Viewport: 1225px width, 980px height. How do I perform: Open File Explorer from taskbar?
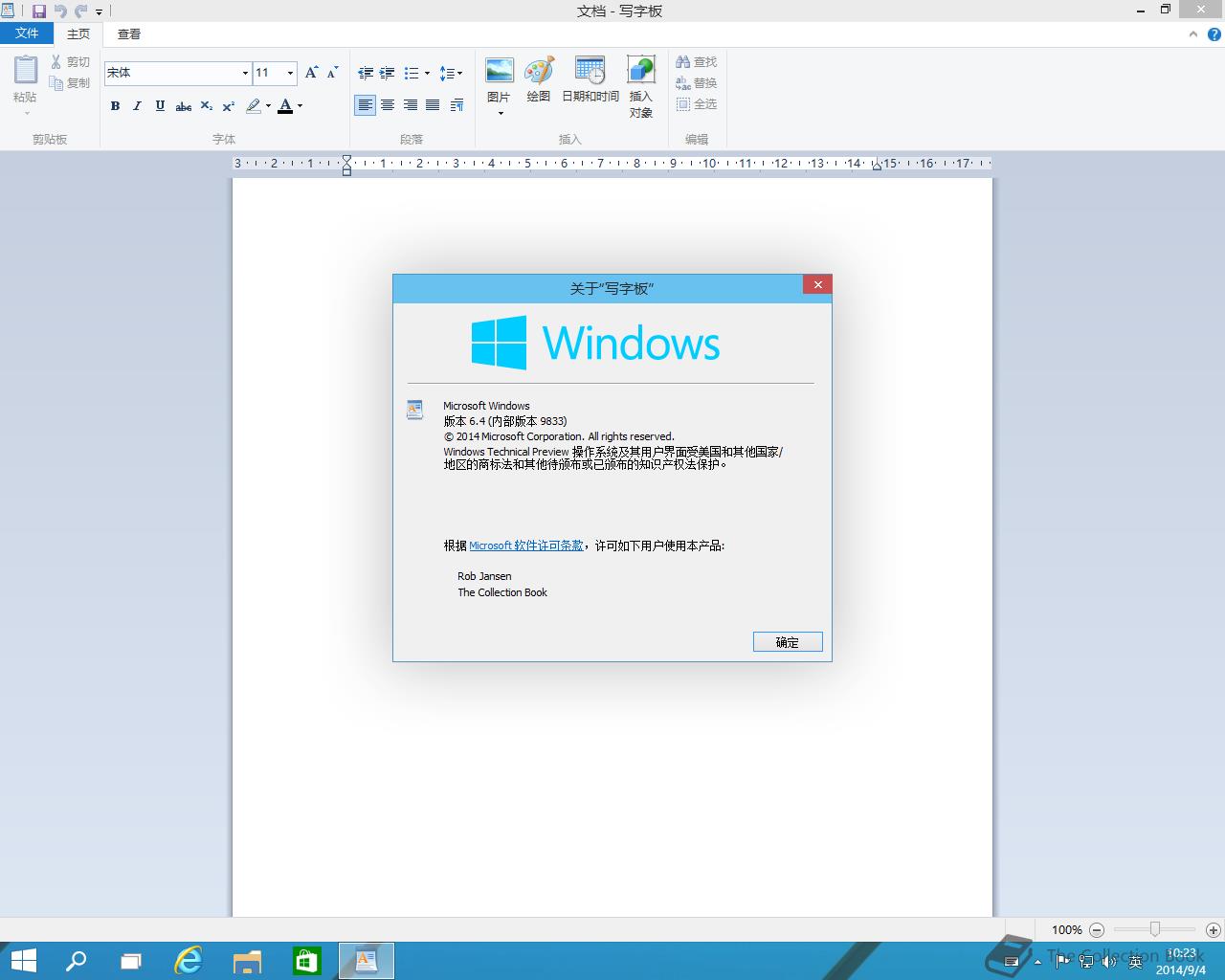point(247,961)
